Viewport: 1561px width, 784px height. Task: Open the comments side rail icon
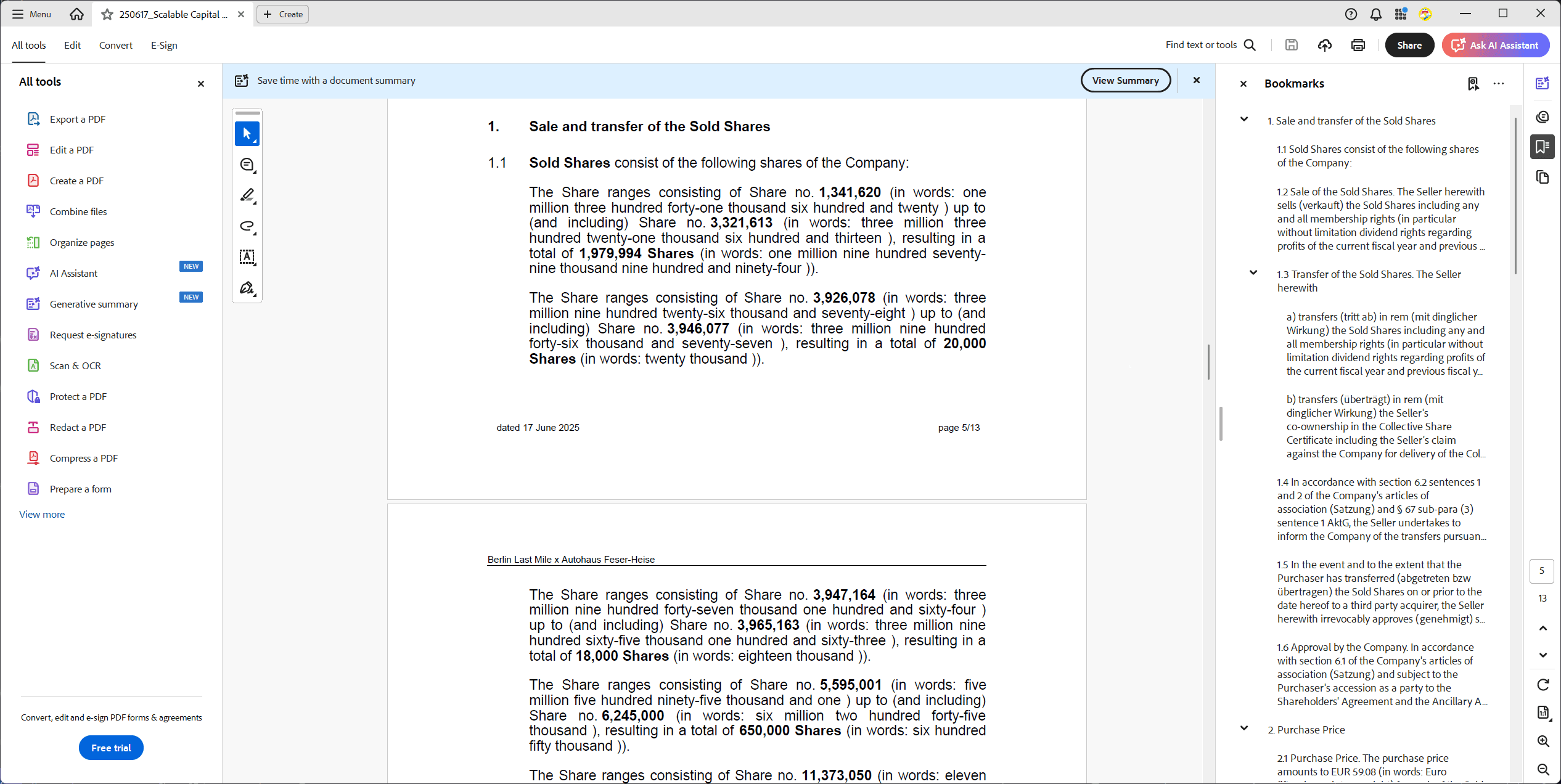pos(1543,116)
